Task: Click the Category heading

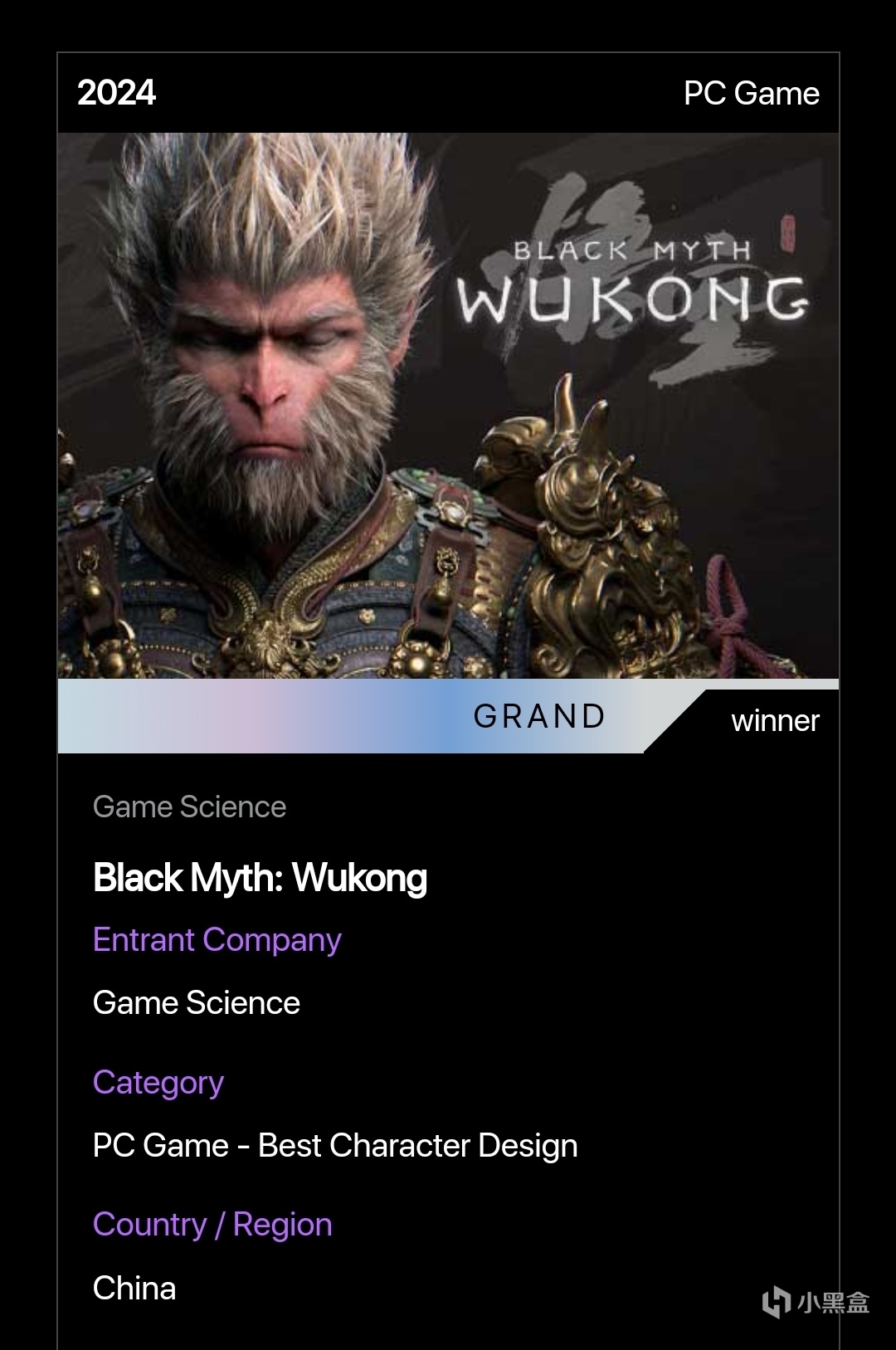Action: tap(158, 1083)
